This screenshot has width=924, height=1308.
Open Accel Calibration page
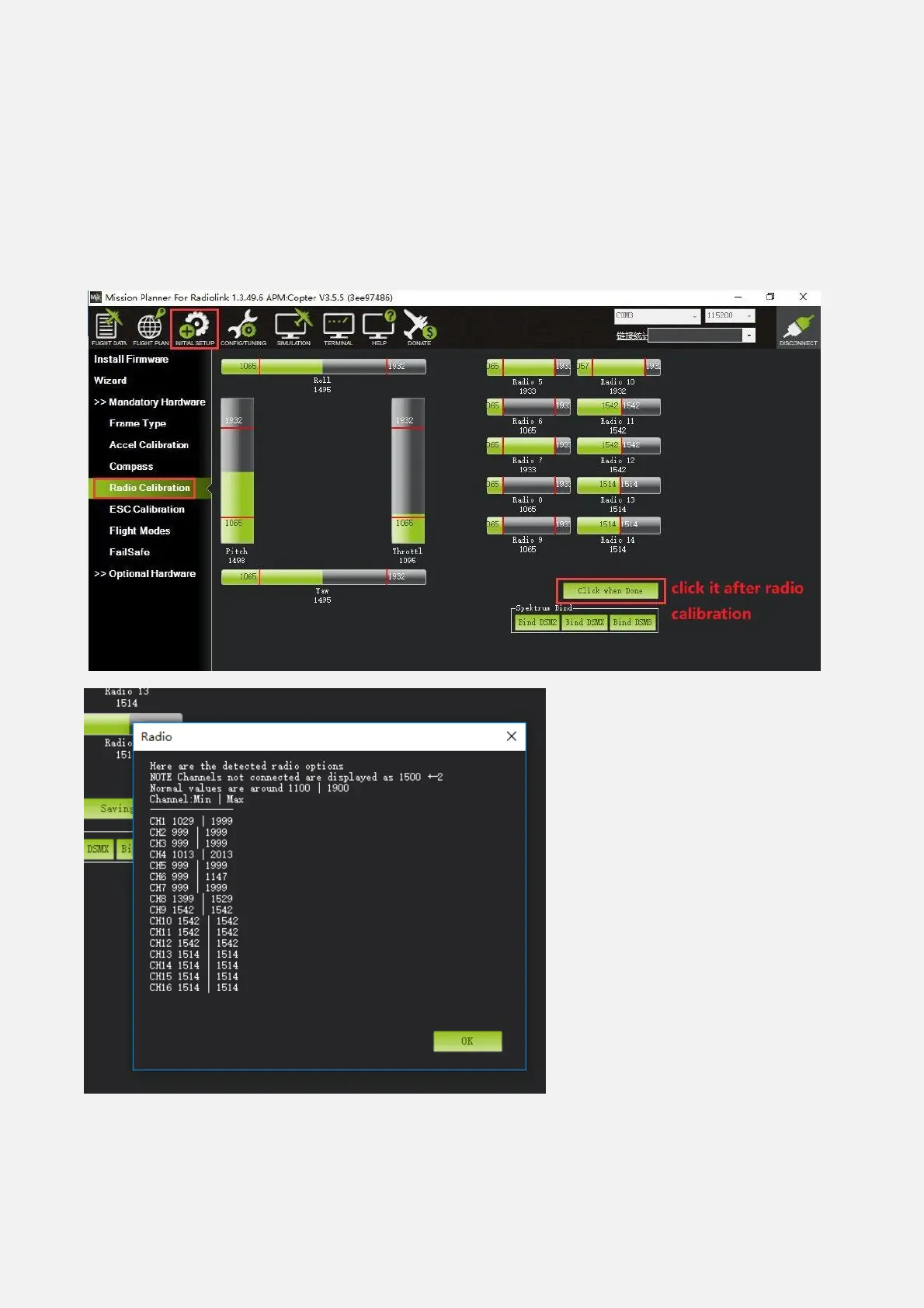[149, 445]
